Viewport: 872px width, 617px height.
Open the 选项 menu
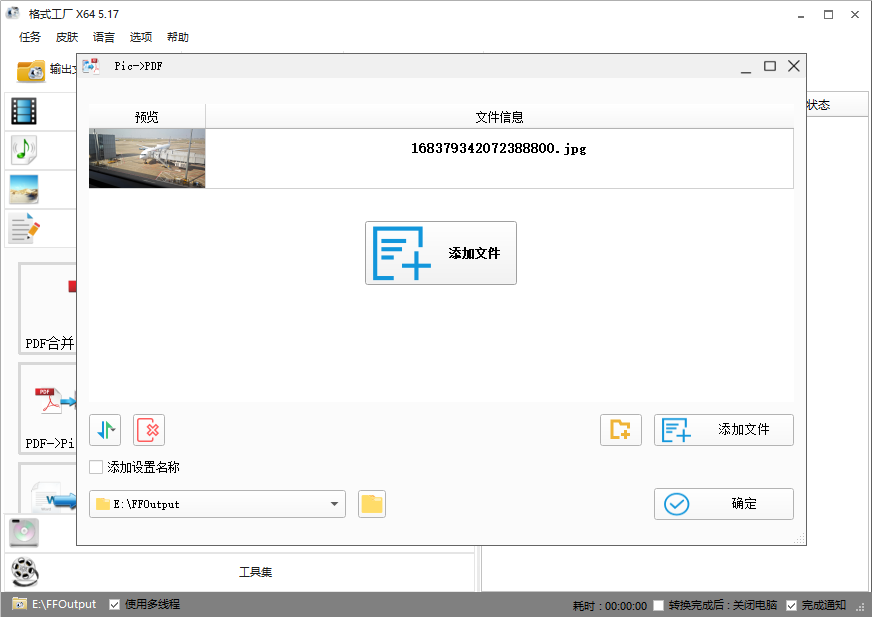141,37
